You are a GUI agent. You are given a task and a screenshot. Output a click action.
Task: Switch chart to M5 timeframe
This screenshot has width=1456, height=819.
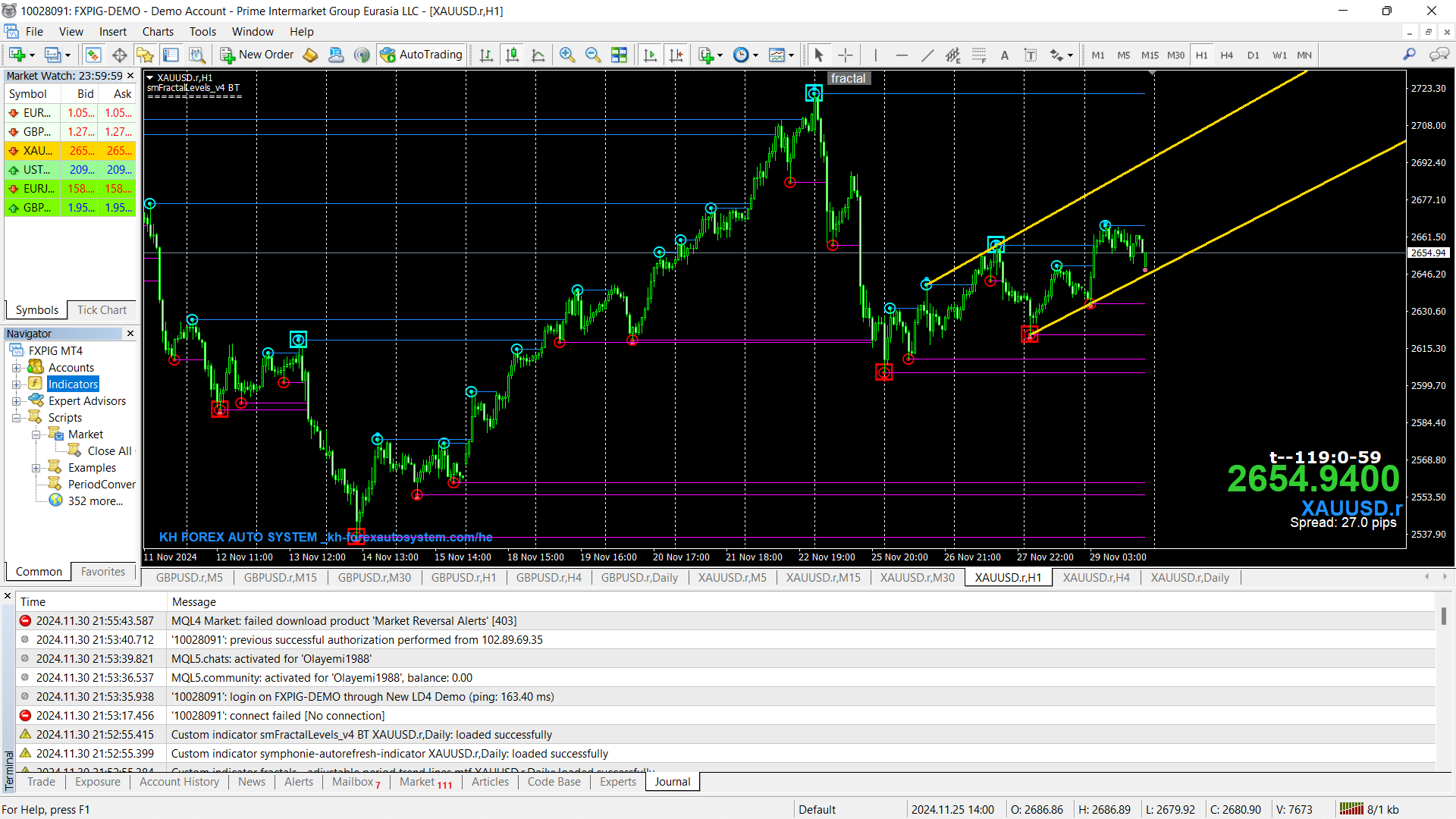pos(1124,55)
